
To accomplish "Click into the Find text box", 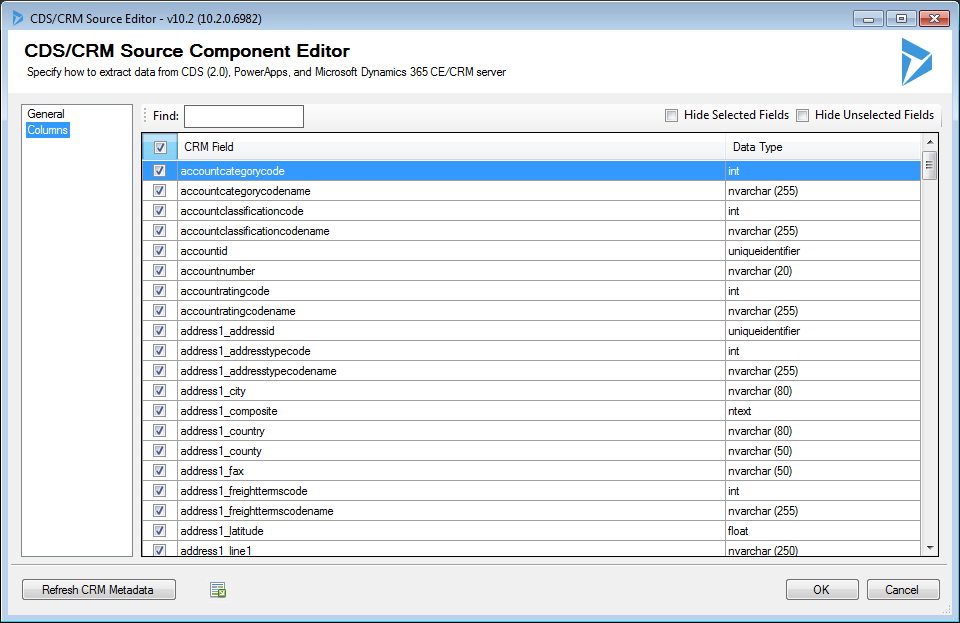I will [x=244, y=116].
